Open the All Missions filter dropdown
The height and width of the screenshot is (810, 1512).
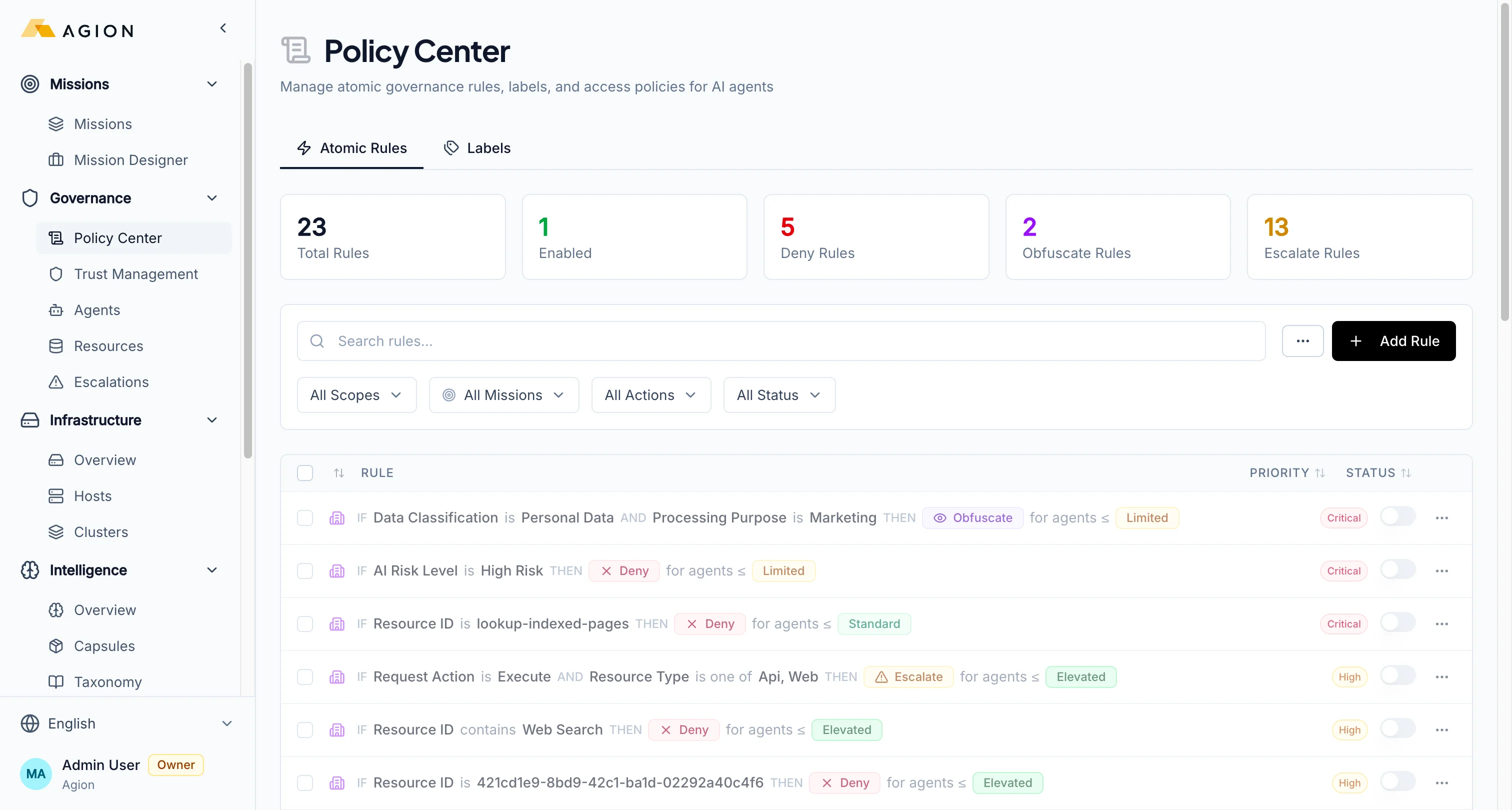pyautogui.click(x=503, y=394)
